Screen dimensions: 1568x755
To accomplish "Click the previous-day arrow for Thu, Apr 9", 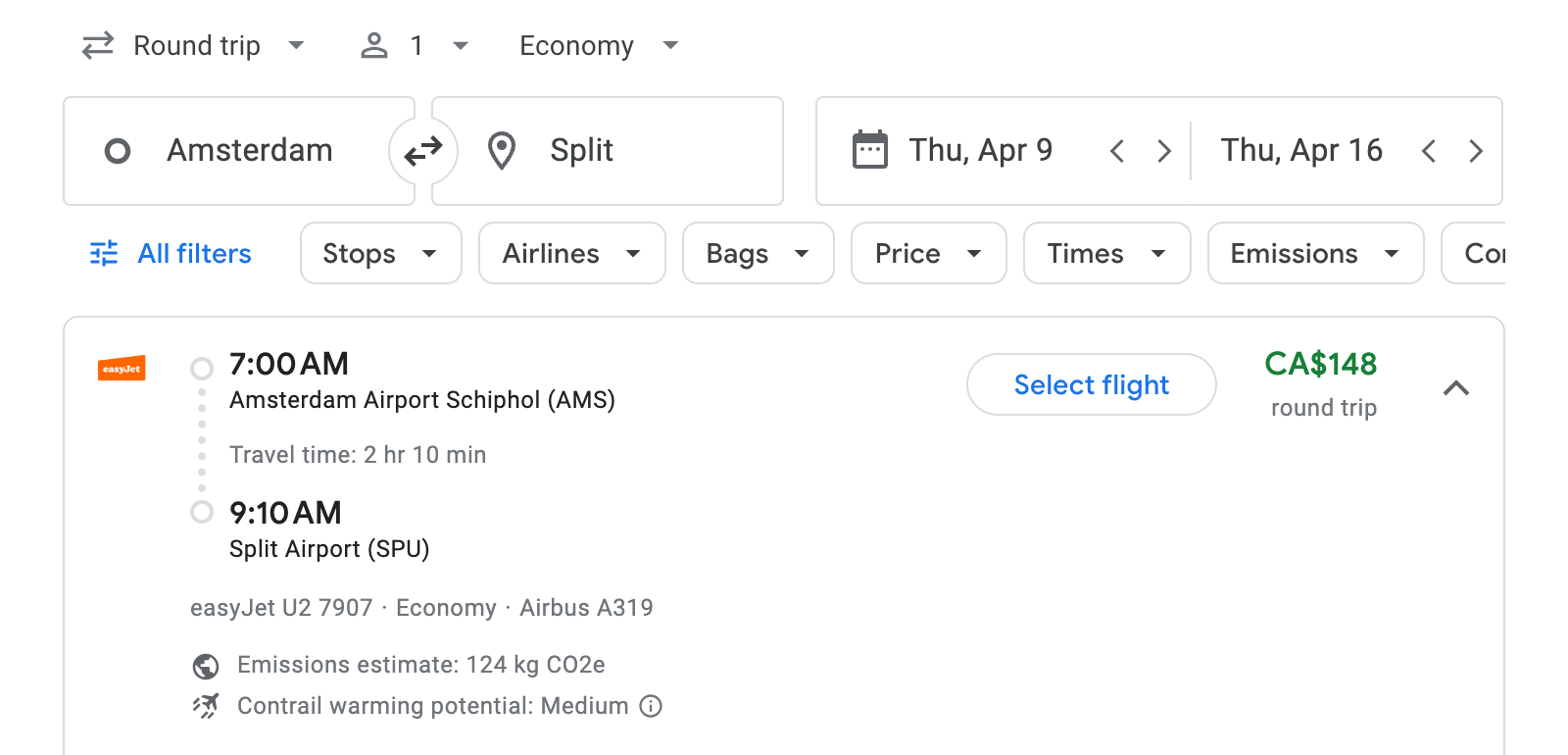I will pos(1116,151).
